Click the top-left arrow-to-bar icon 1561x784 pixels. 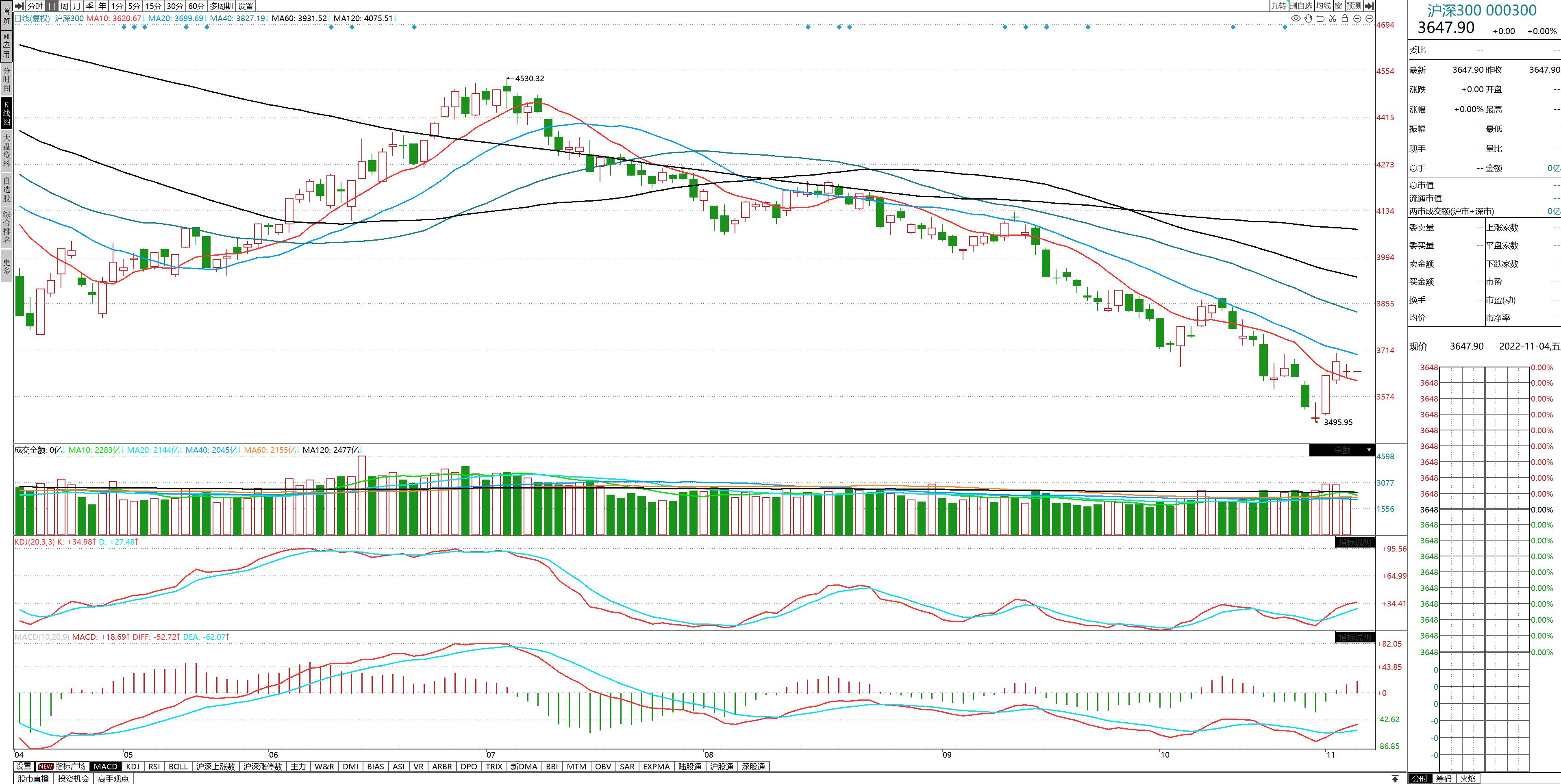click(x=19, y=5)
